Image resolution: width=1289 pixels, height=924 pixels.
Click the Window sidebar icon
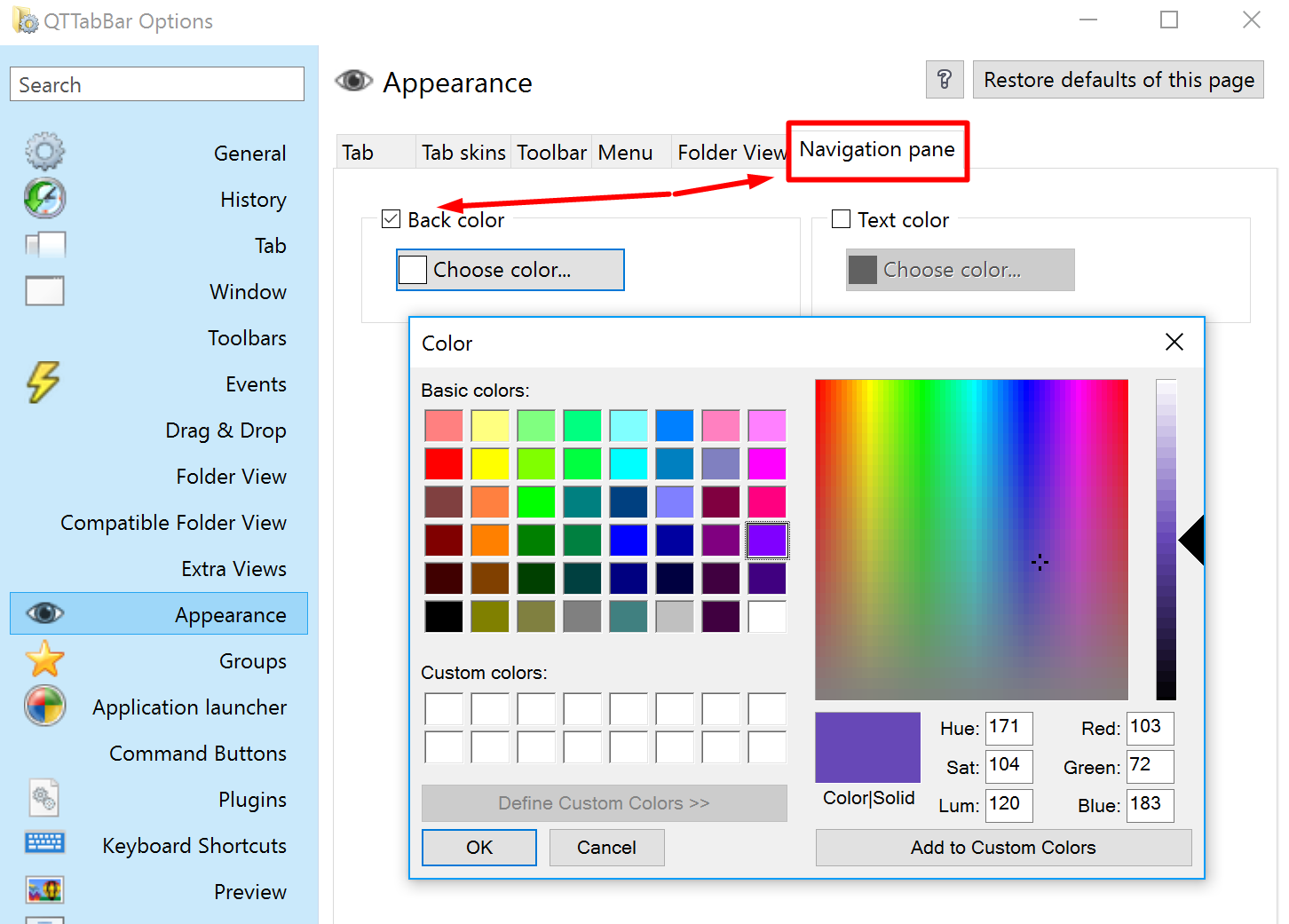coord(44,290)
